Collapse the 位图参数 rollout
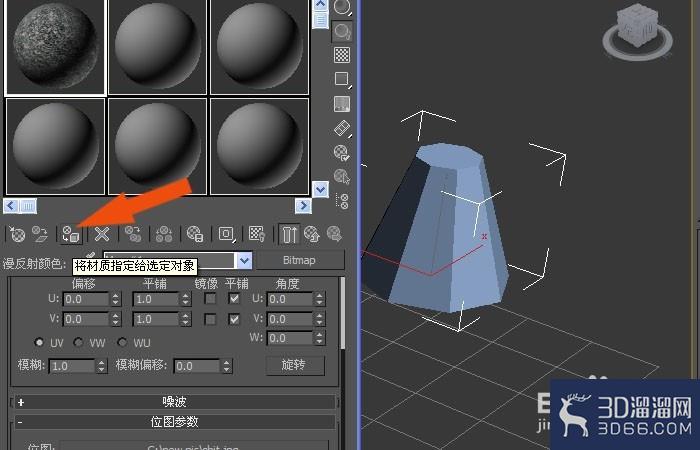Viewport: 700px width, 450px height. click(x=174, y=422)
